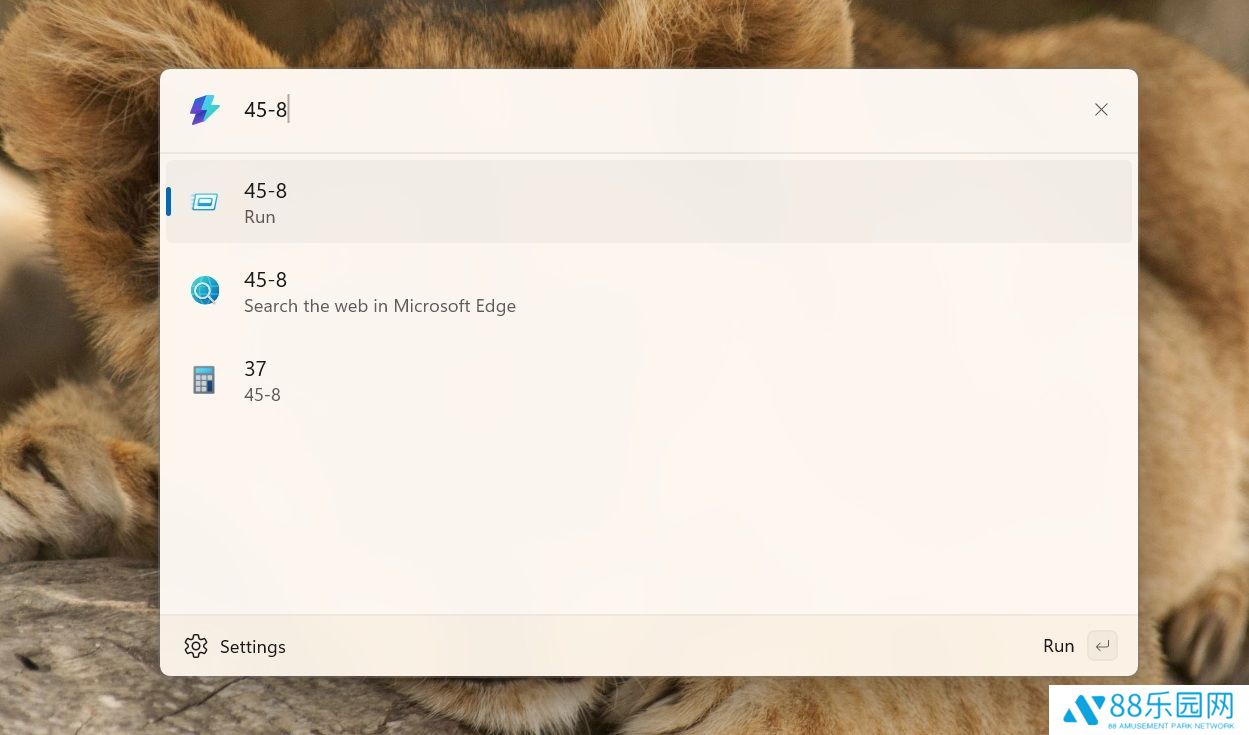
Task: Click the Settings label in the footer
Action: 253,647
